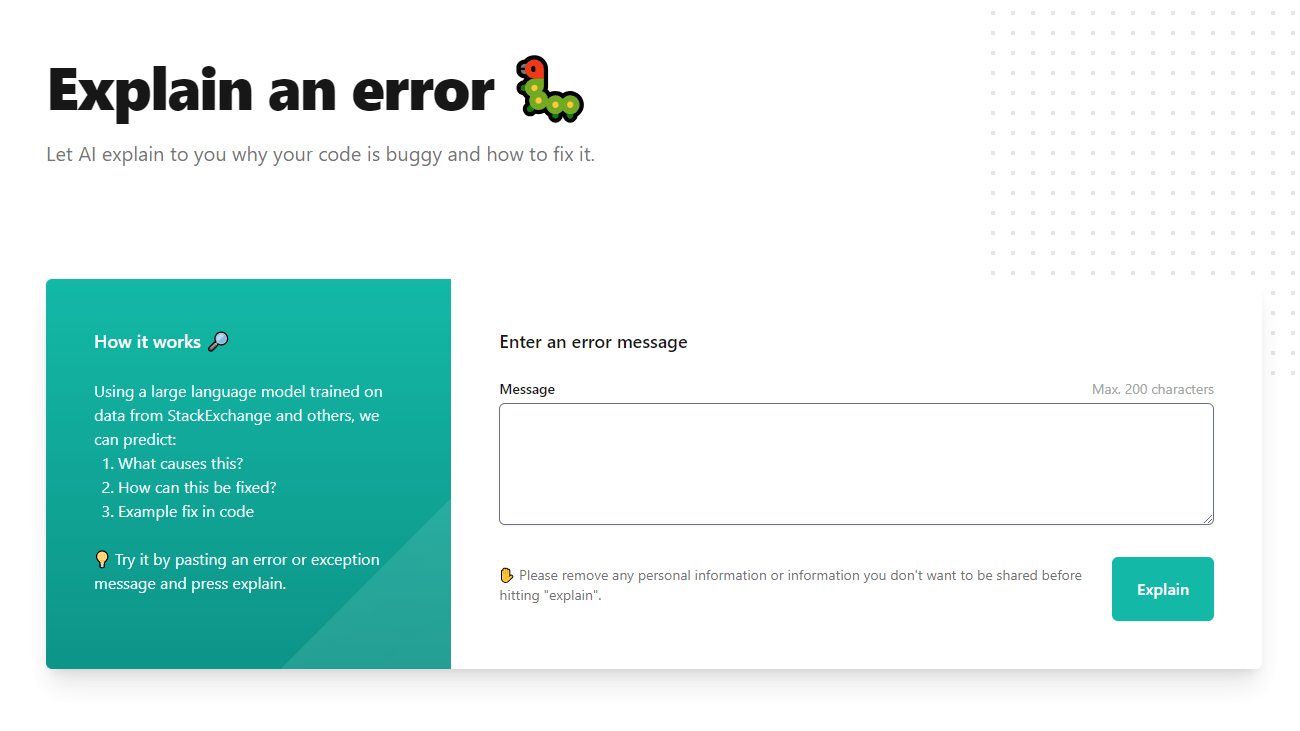Click the raised hand warning icon
Viewport: 1300px width, 731px height.
coord(507,575)
